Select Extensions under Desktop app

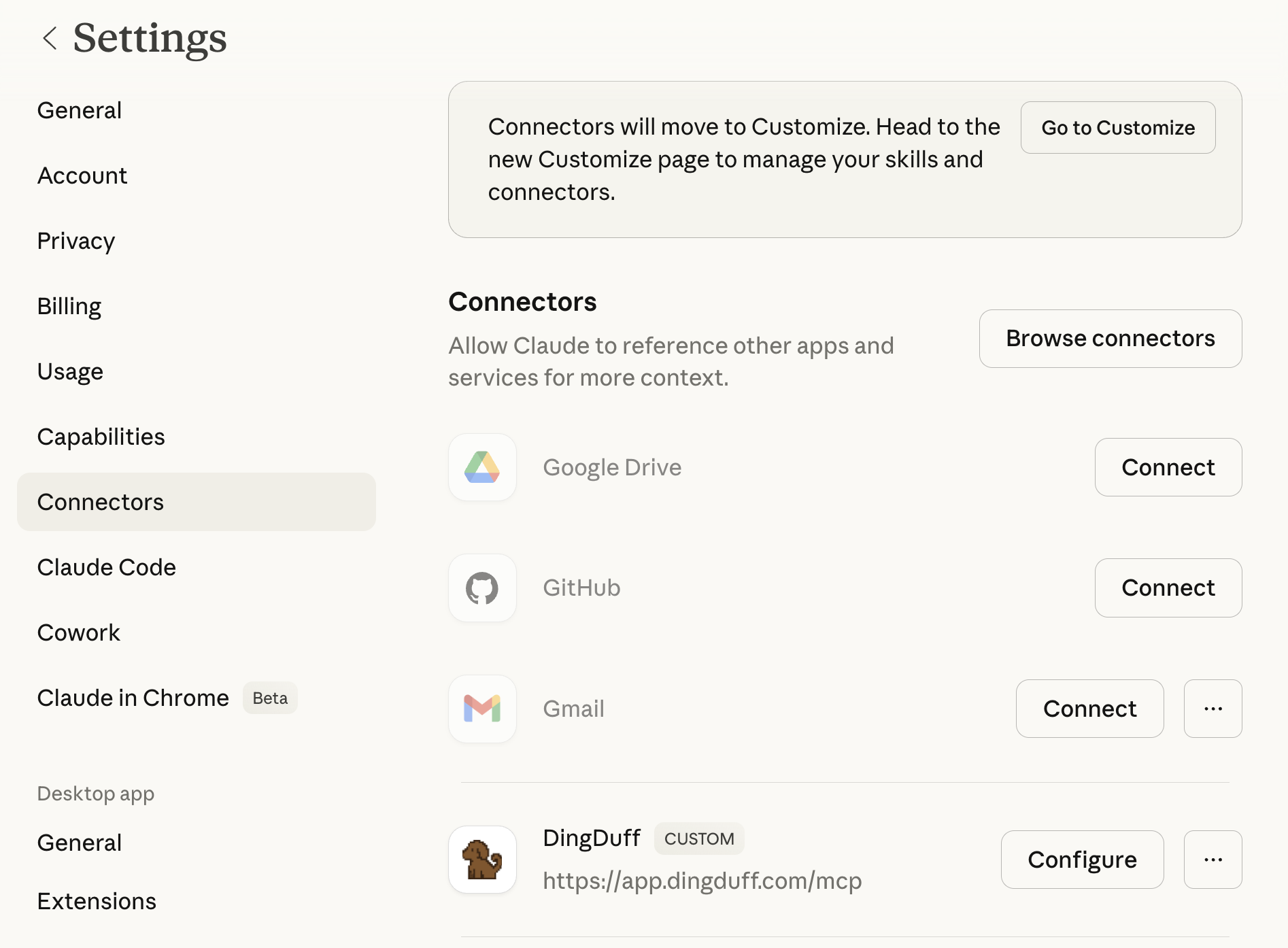point(97,900)
